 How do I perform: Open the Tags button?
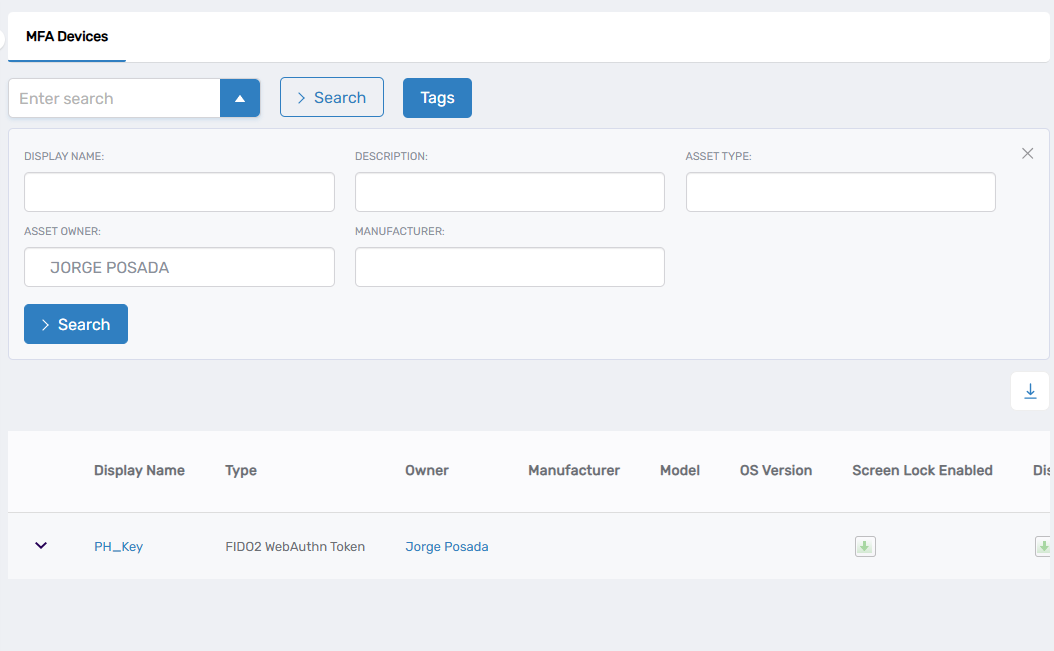click(437, 98)
